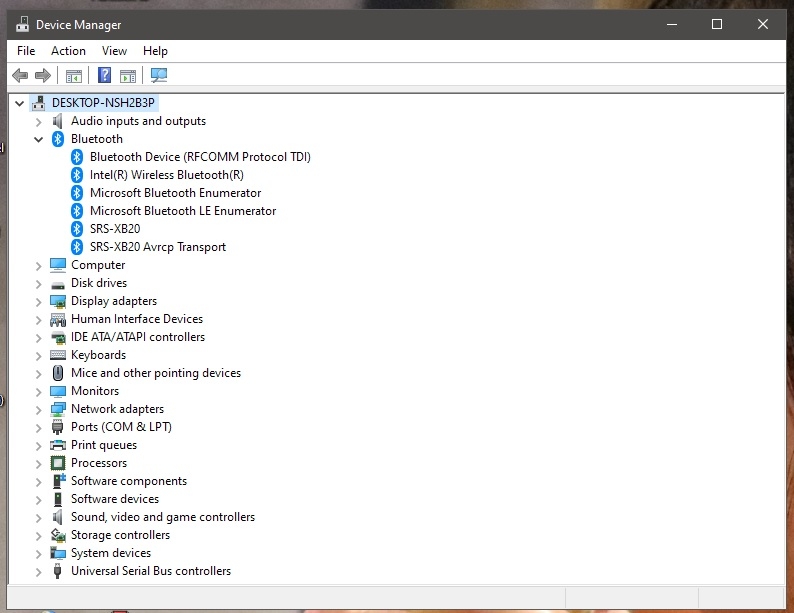The height and width of the screenshot is (613, 794).
Task: Click the Ports (COM & LPT) icon
Action: [x=58, y=427]
